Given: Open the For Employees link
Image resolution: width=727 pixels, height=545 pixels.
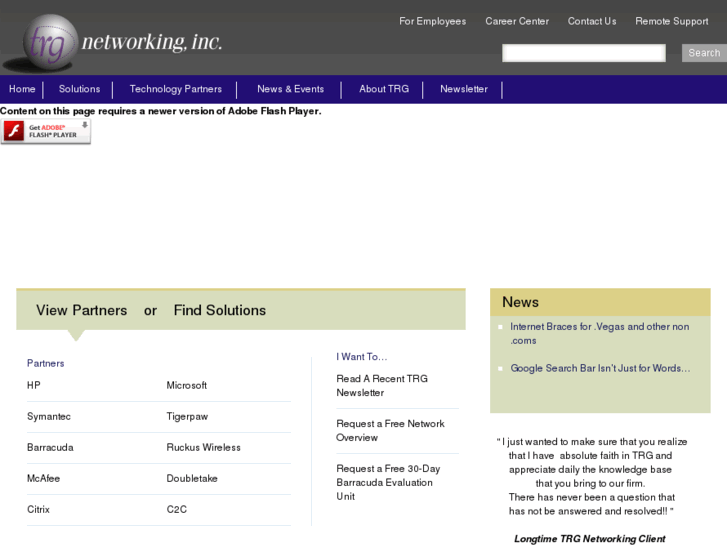Looking at the screenshot, I should click(433, 21).
